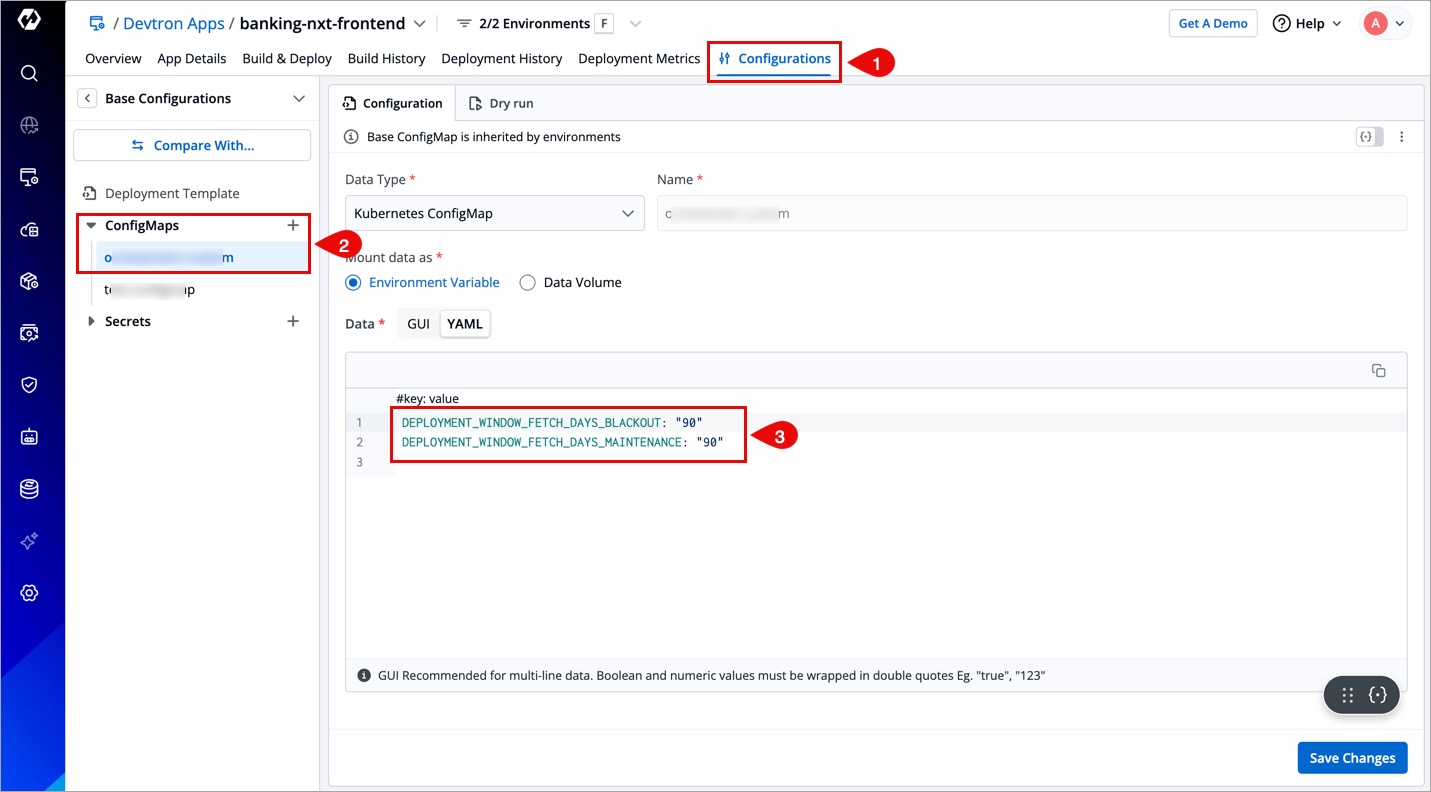Switch data view to GUI mode
Viewport: 1431px width, 792px height.
(x=418, y=324)
